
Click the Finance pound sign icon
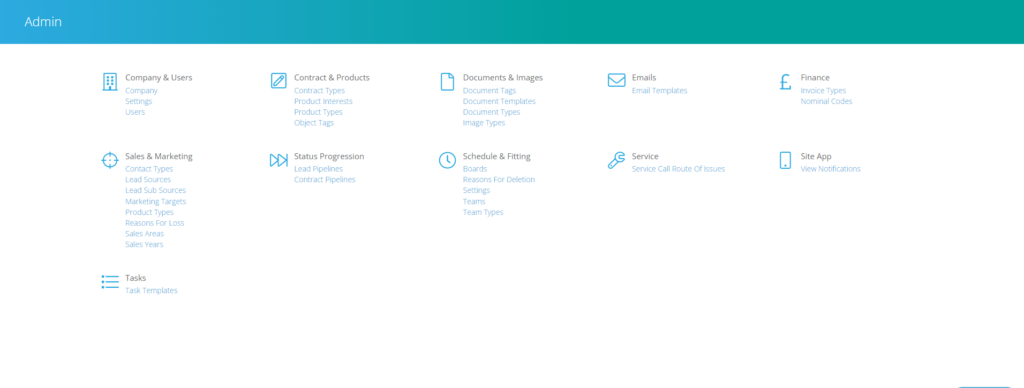pos(786,82)
